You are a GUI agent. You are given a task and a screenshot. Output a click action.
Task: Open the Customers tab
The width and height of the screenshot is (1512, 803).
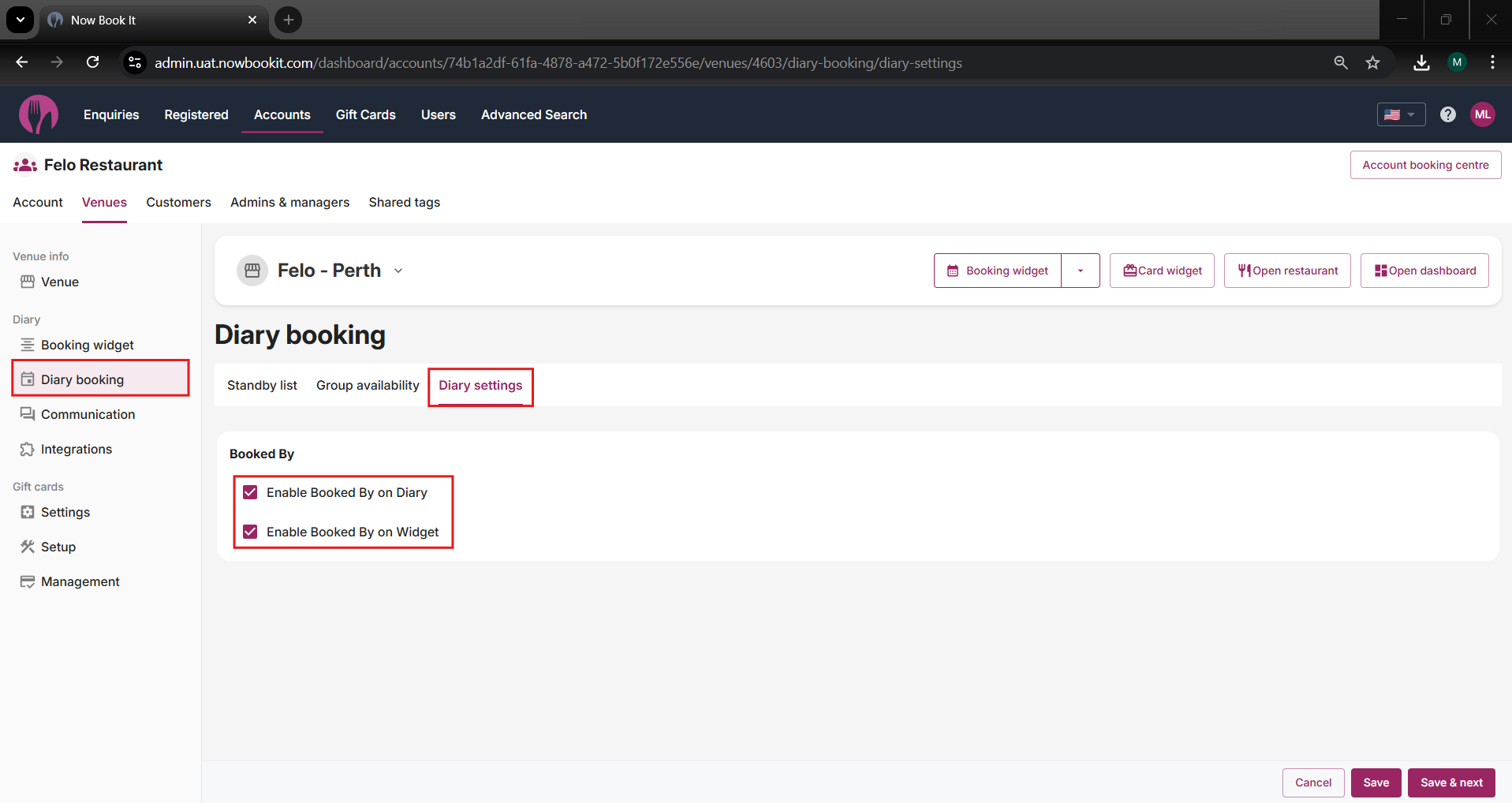pyautogui.click(x=178, y=202)
